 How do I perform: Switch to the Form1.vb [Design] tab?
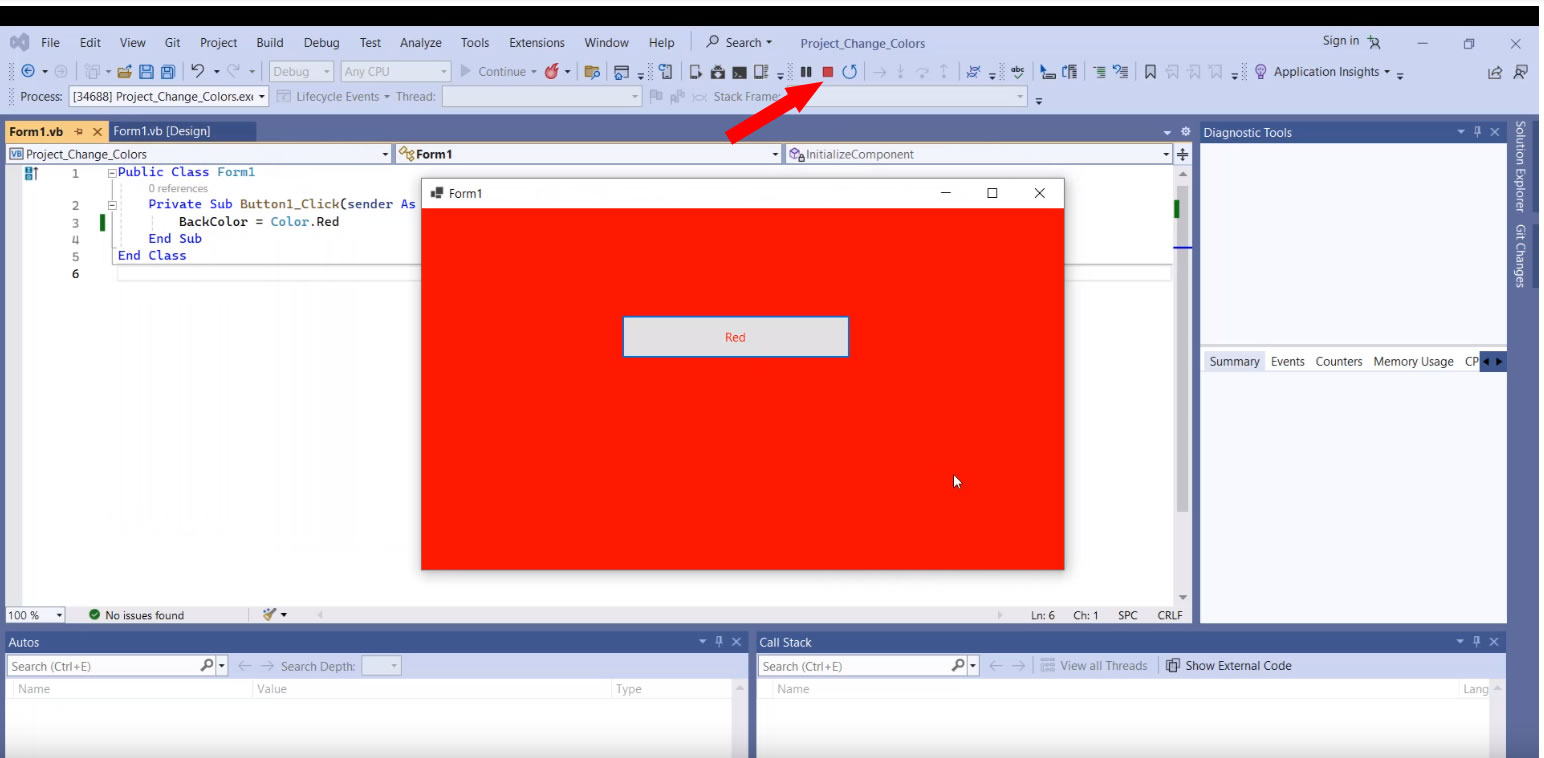coord(162,132)
